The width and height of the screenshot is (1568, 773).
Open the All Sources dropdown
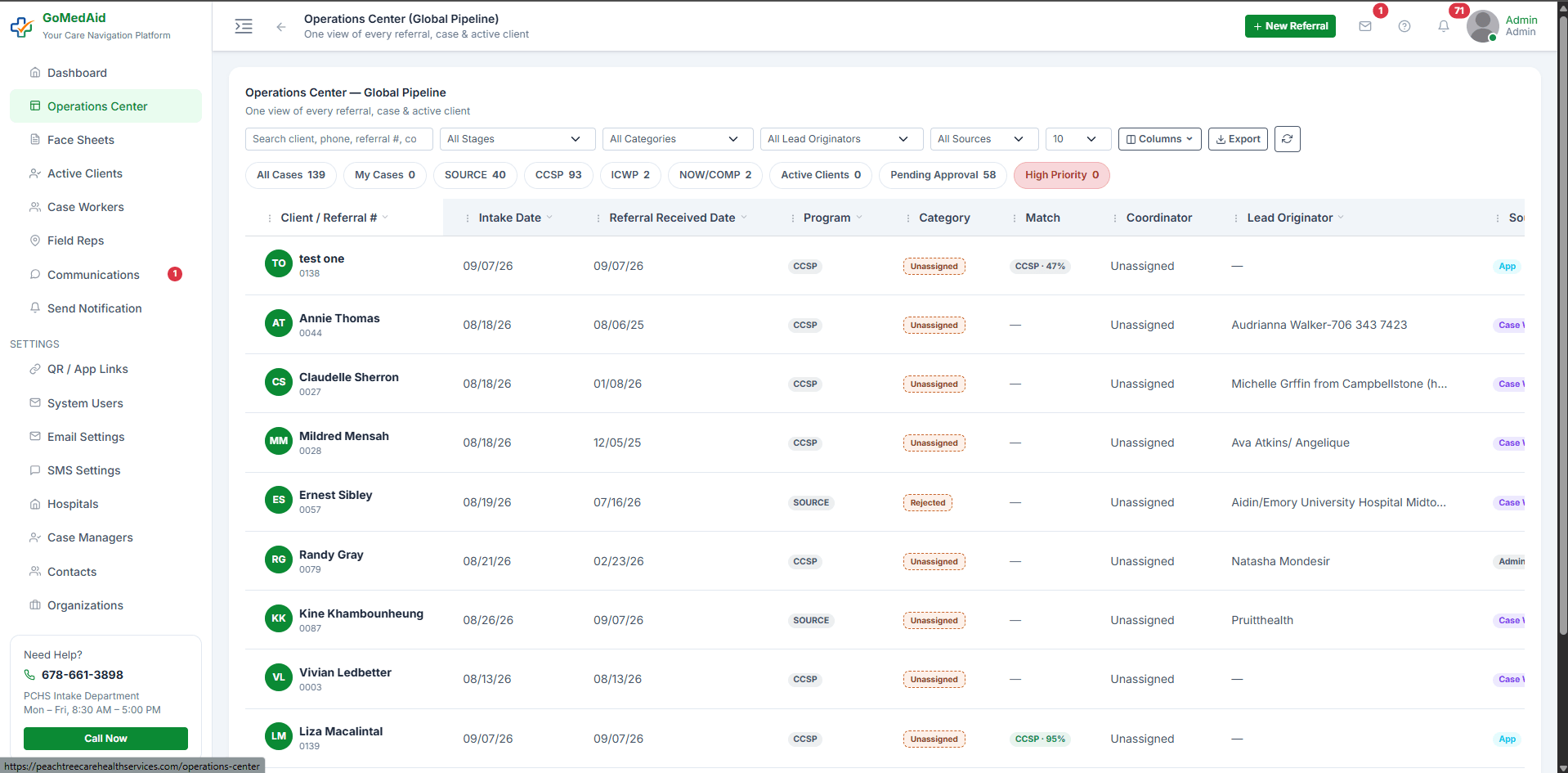coord(984,139)
